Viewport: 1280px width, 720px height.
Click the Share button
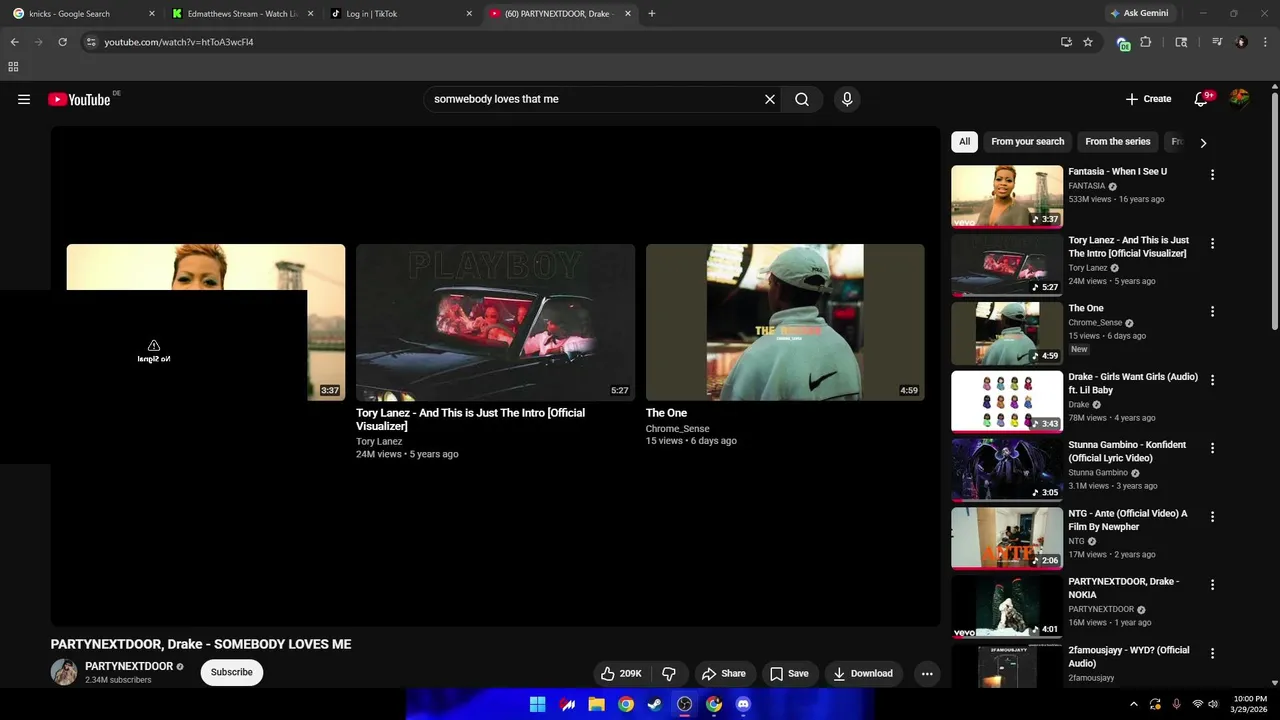(723, 673)
